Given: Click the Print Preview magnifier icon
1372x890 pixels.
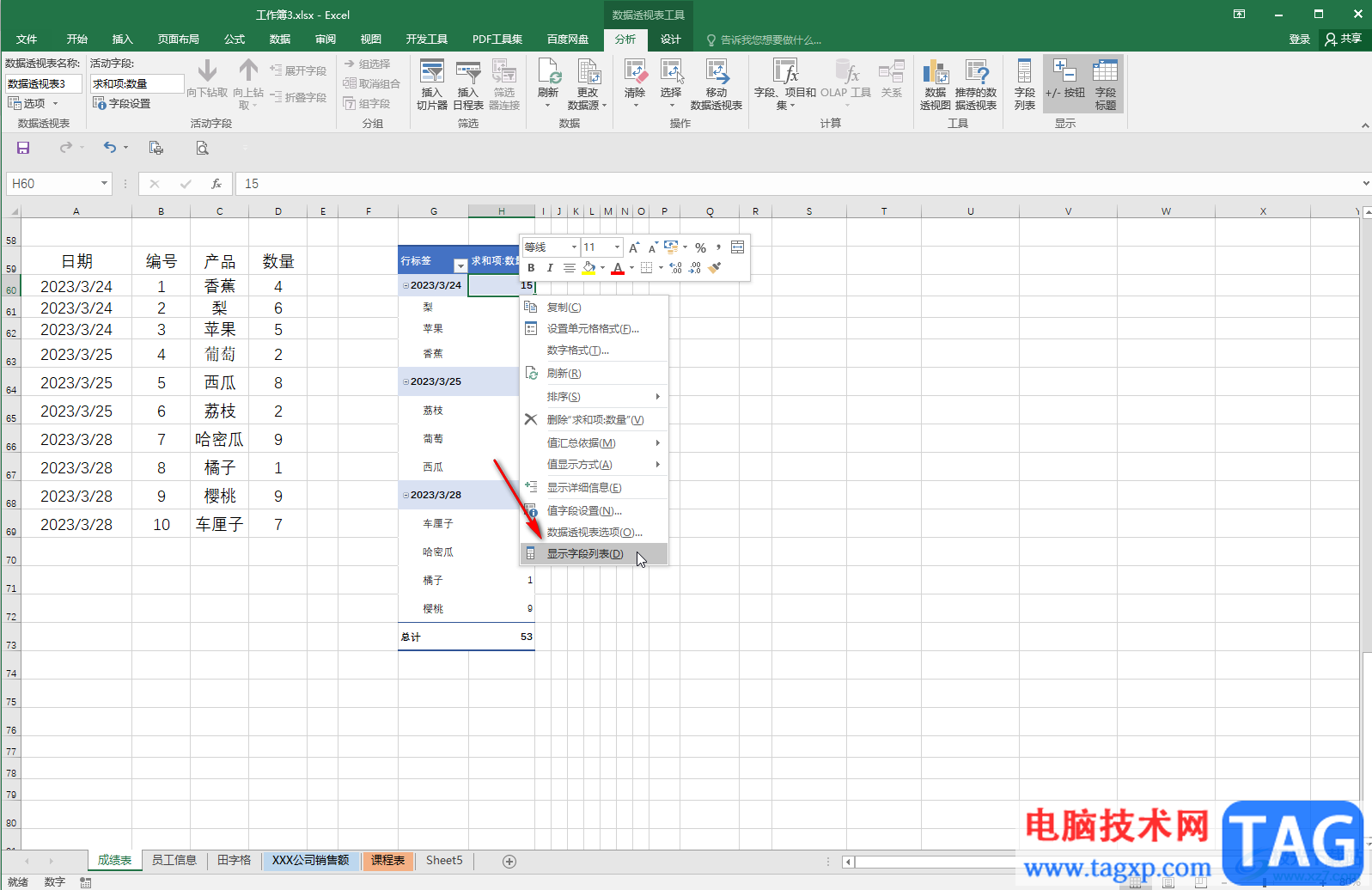Looking at the screenshot, I should (x=202, y=148).
